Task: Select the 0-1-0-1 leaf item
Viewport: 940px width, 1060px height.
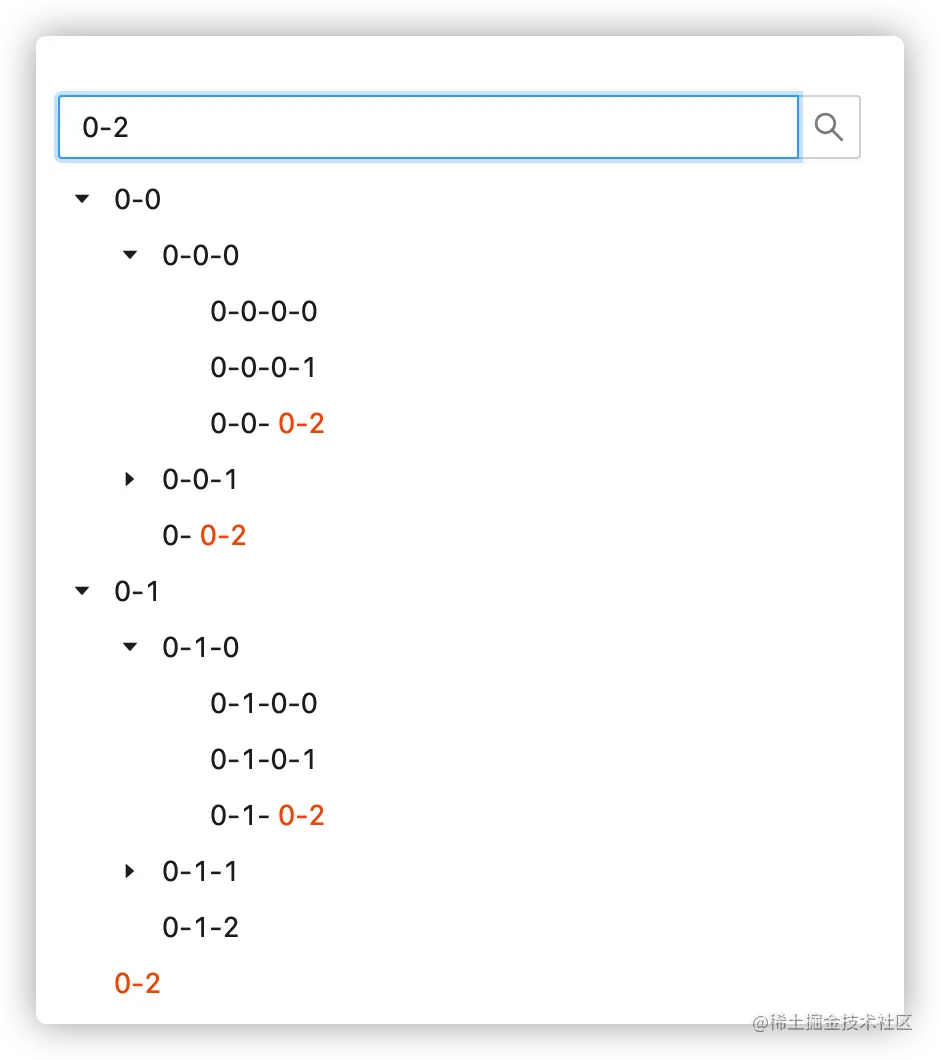Action: tap(263, 760)
